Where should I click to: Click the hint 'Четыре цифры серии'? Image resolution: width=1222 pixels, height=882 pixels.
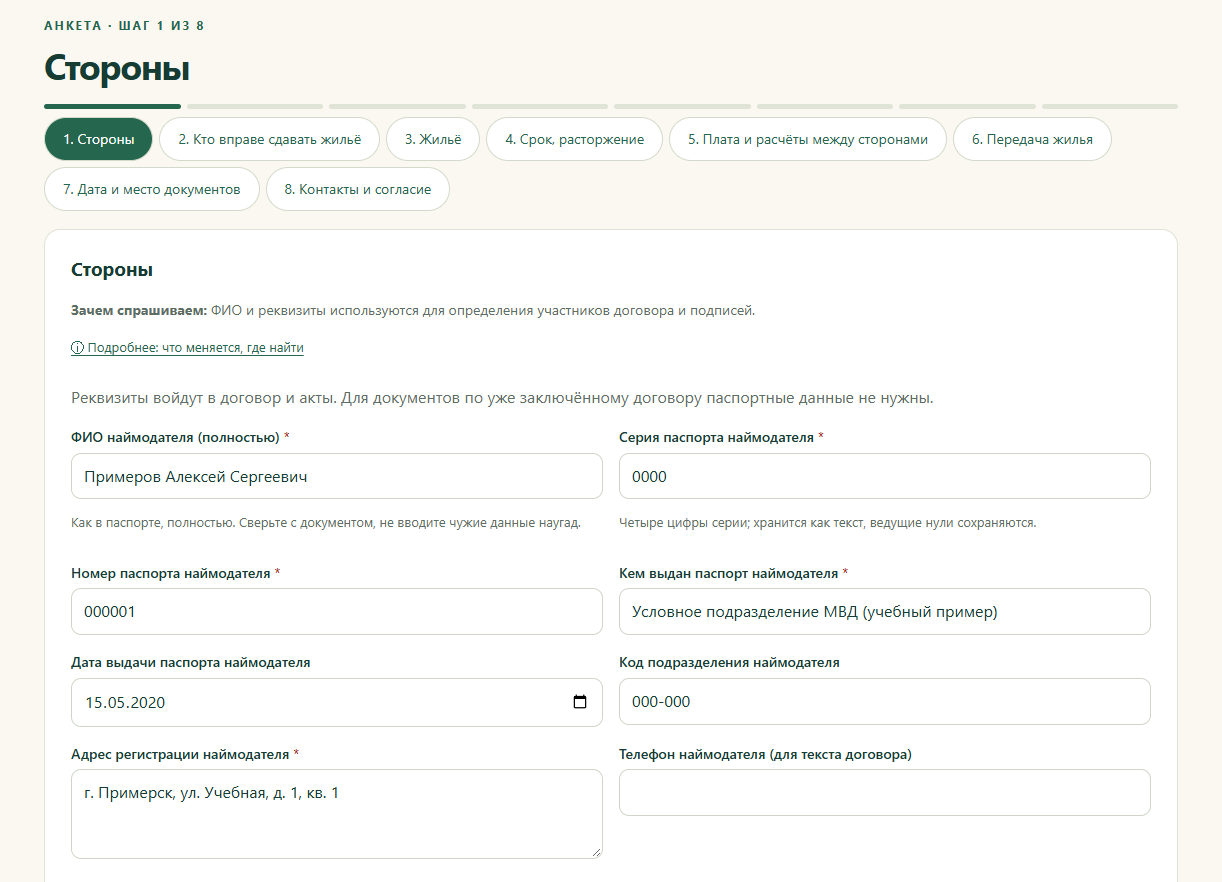pos(828,522)
